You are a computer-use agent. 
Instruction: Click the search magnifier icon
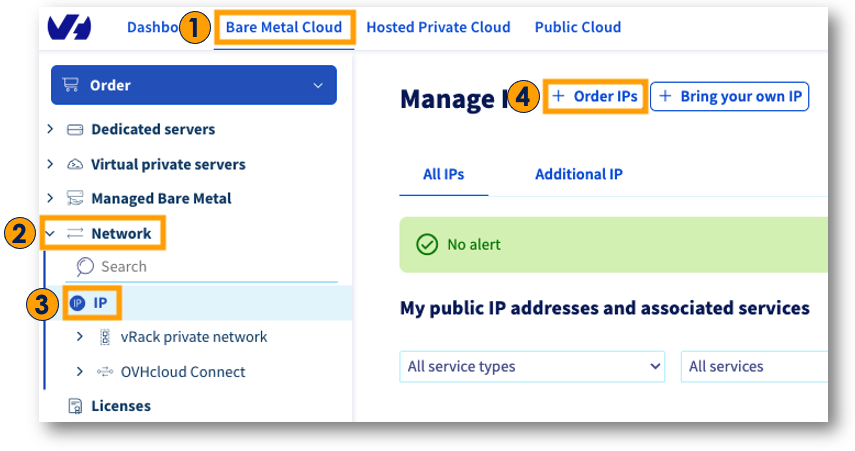point(85,267)
